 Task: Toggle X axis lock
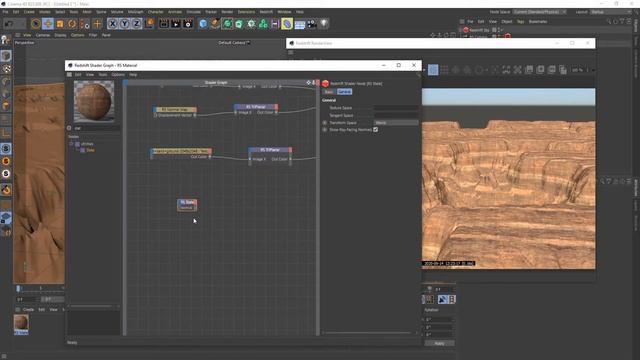pyautogui.click(x=112, y=24)
